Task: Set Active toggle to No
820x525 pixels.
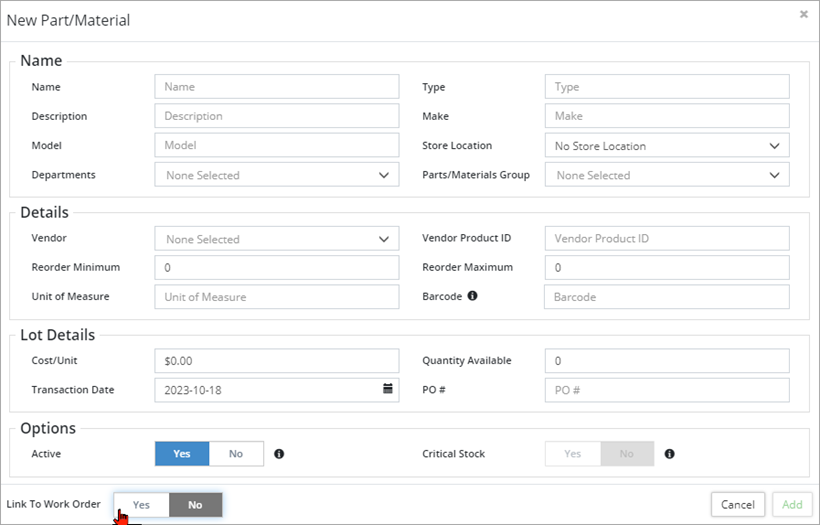Action: click(x=236, y=454)
